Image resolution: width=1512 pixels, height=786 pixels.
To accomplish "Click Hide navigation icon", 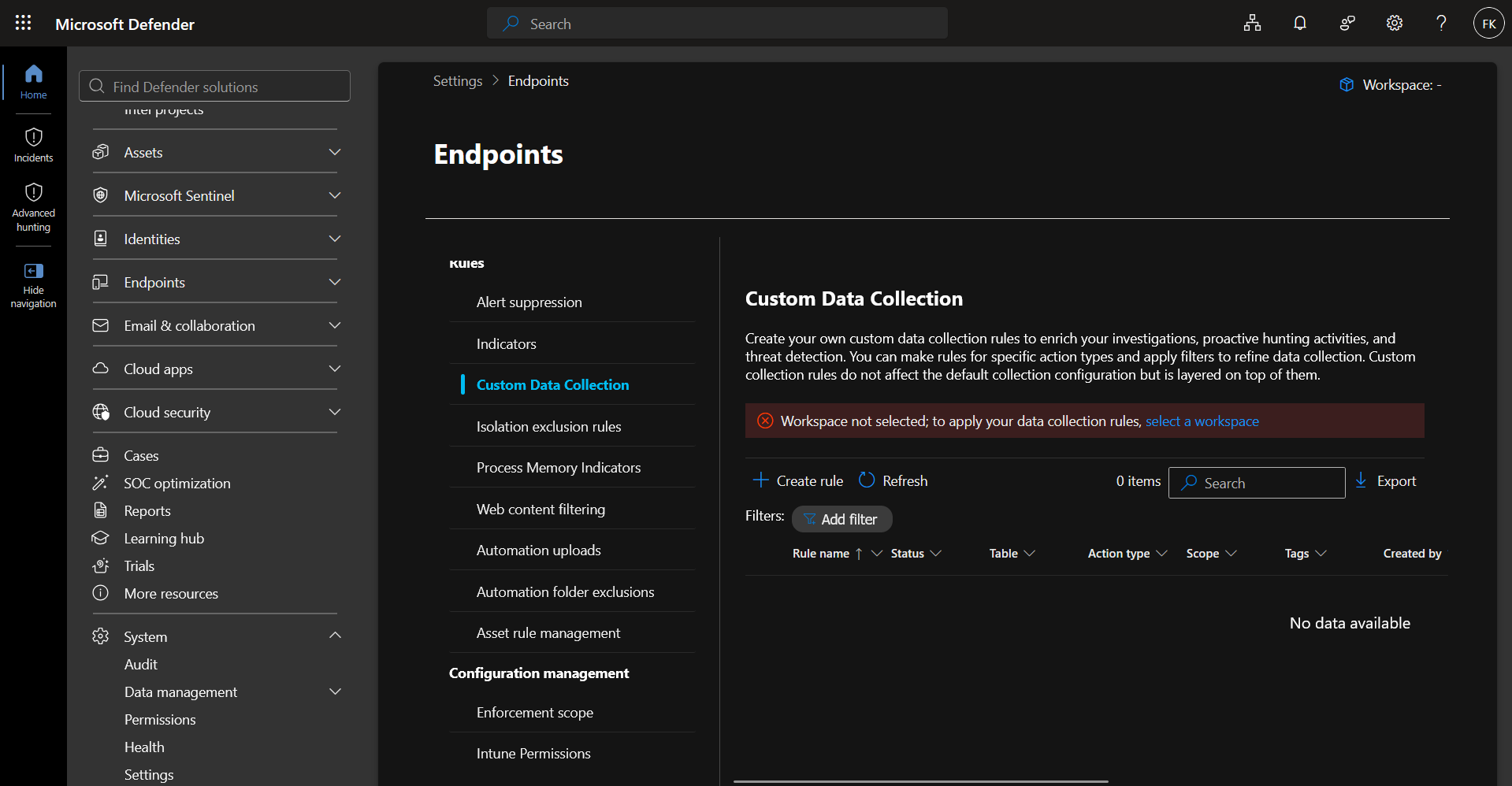I will coord(33,271).
